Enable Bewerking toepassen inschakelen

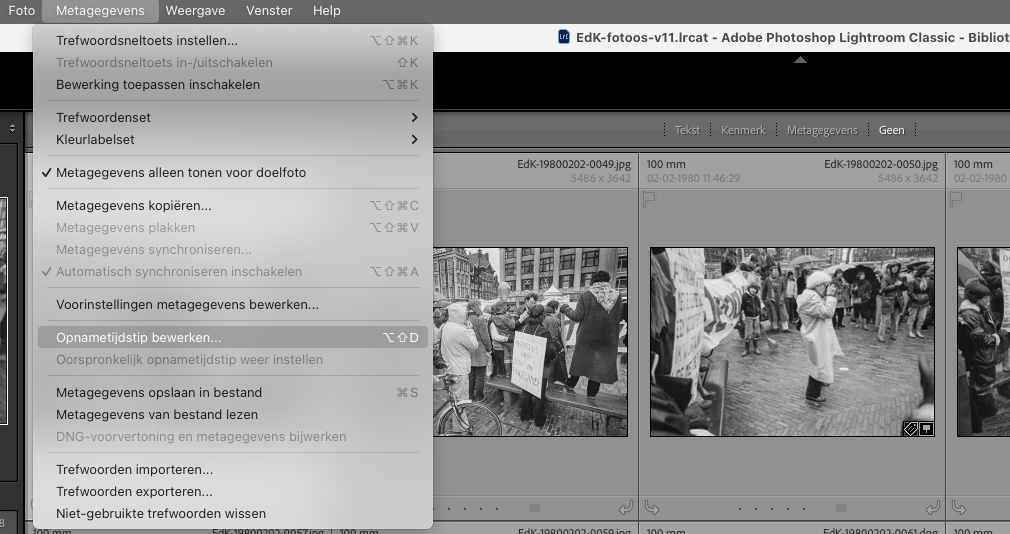point(158,85)
